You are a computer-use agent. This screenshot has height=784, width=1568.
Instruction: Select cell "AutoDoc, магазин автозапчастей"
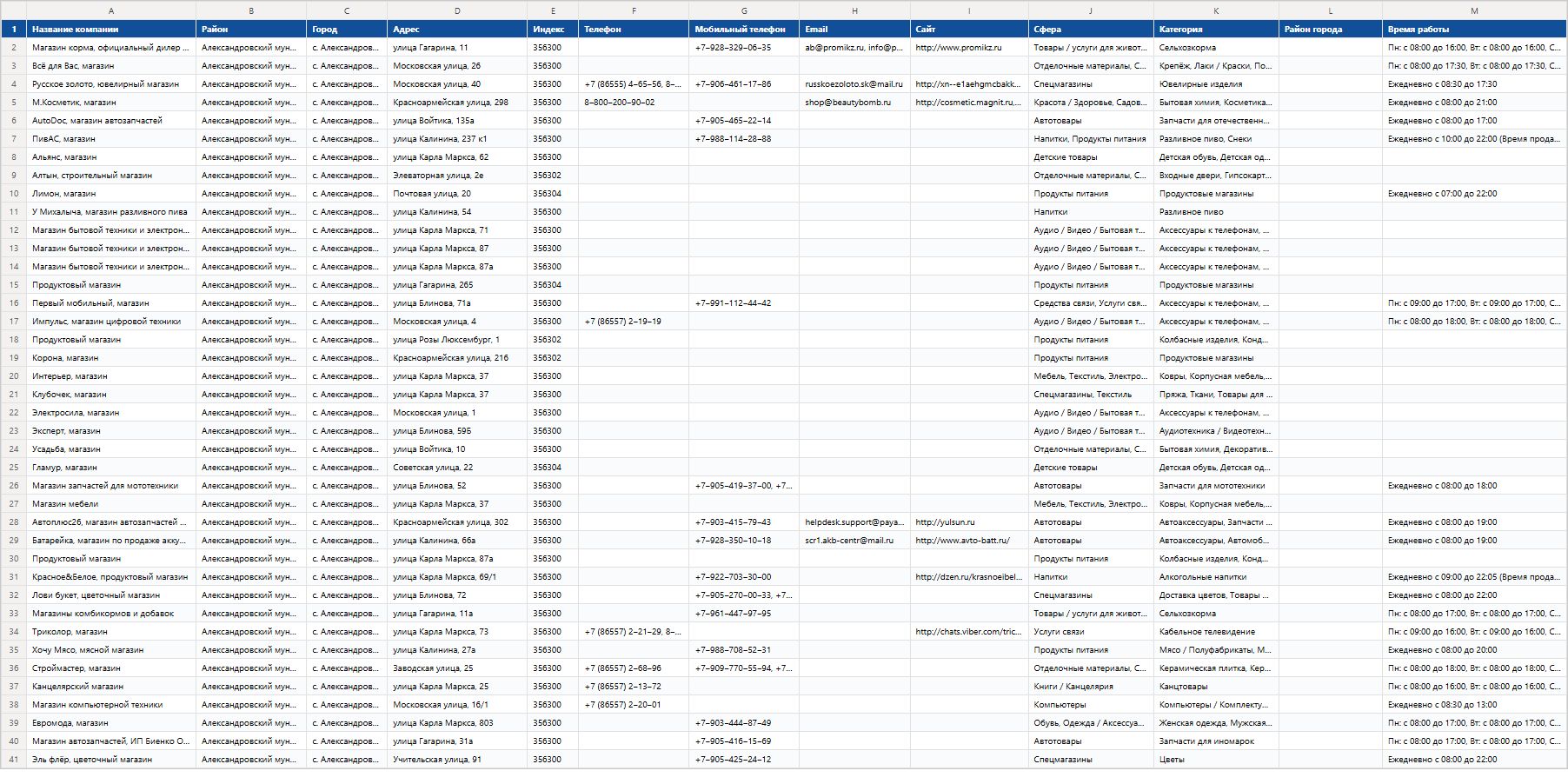[x=111, y=121]
